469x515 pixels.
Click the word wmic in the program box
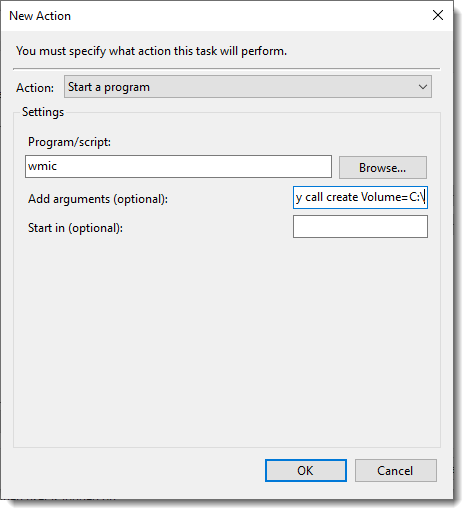[42, 166]
